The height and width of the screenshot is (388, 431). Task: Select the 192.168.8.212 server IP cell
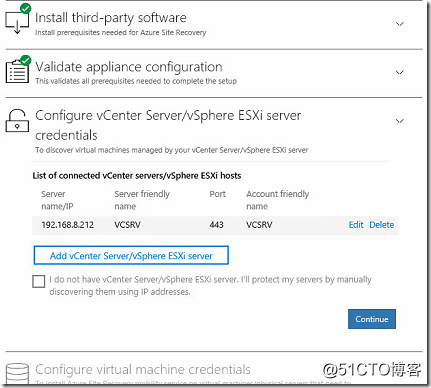pos(68,225)
